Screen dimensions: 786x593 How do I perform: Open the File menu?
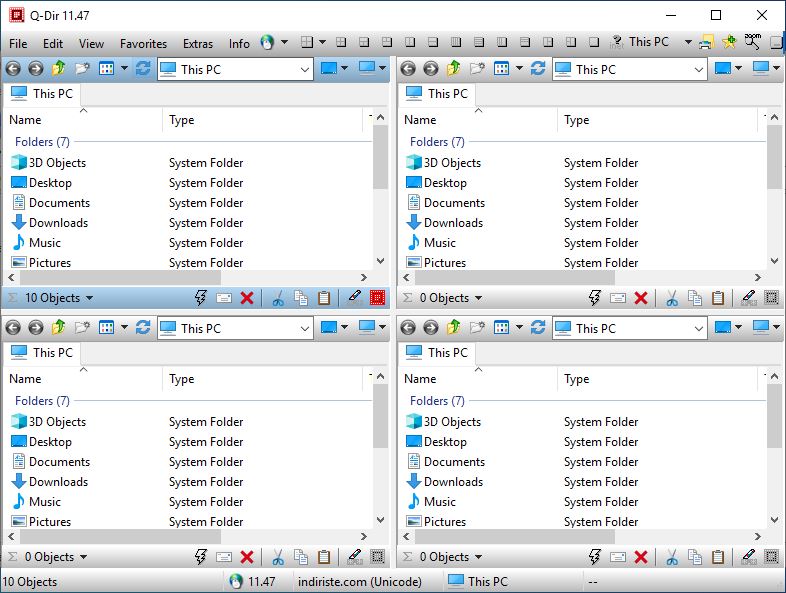click(x=18, y=44)
